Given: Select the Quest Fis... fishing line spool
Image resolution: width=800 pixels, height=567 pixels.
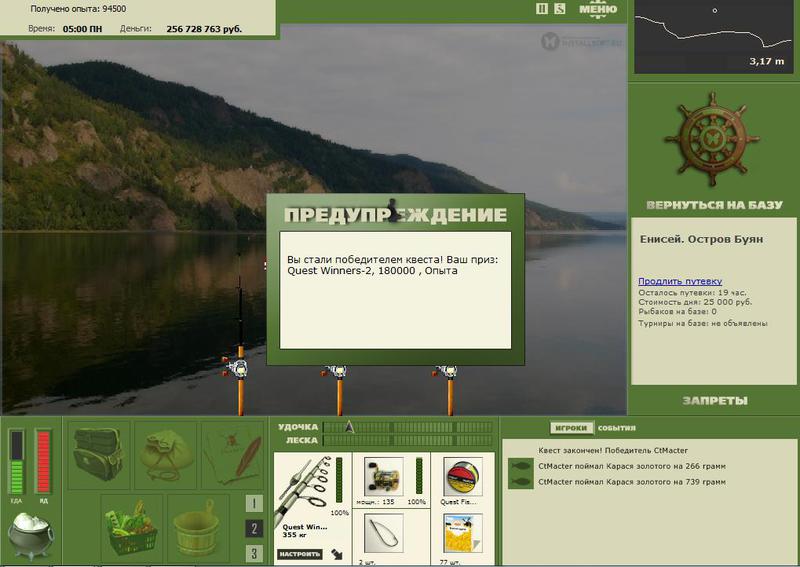Looking at the screenshot, I should pos(463,477).
